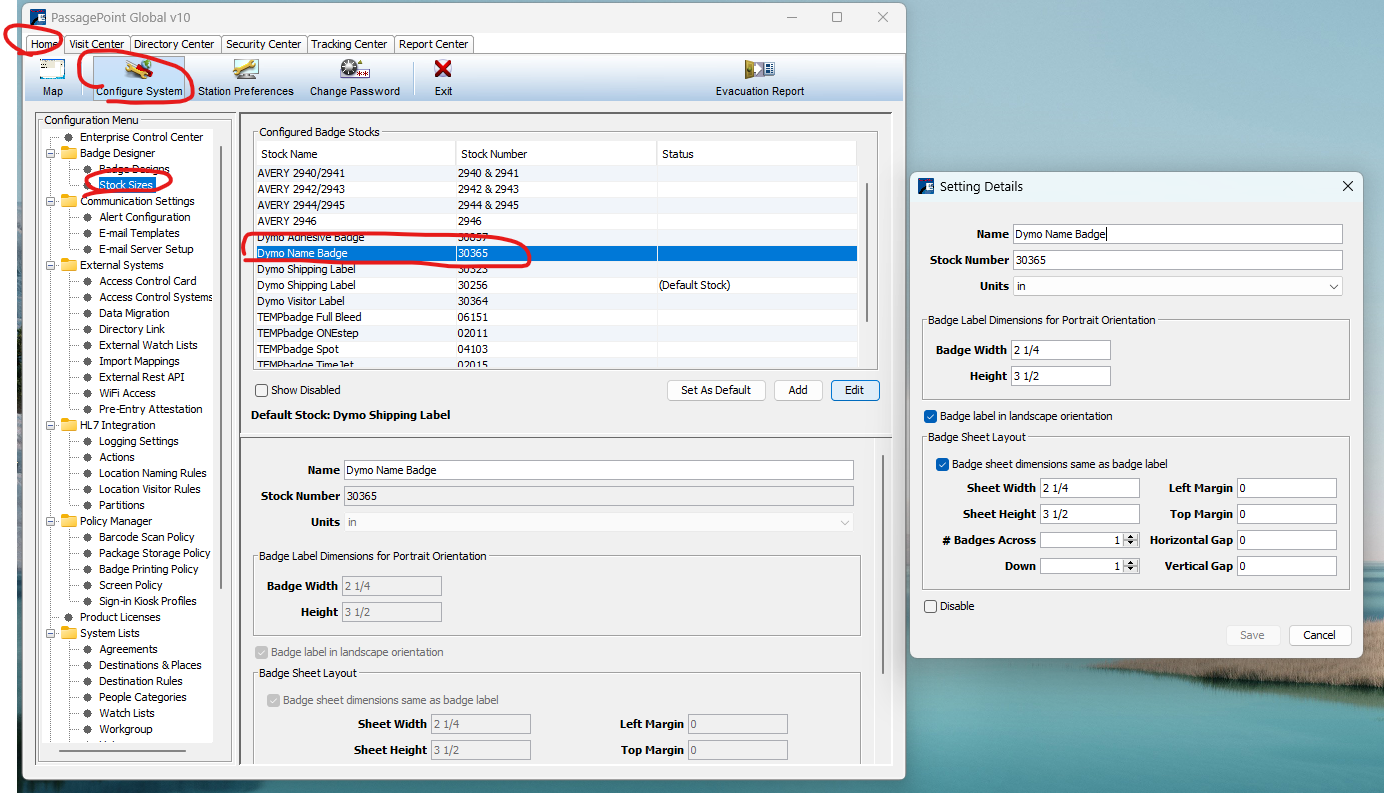Click the Name field in Setting Details

click(1178, 234)
